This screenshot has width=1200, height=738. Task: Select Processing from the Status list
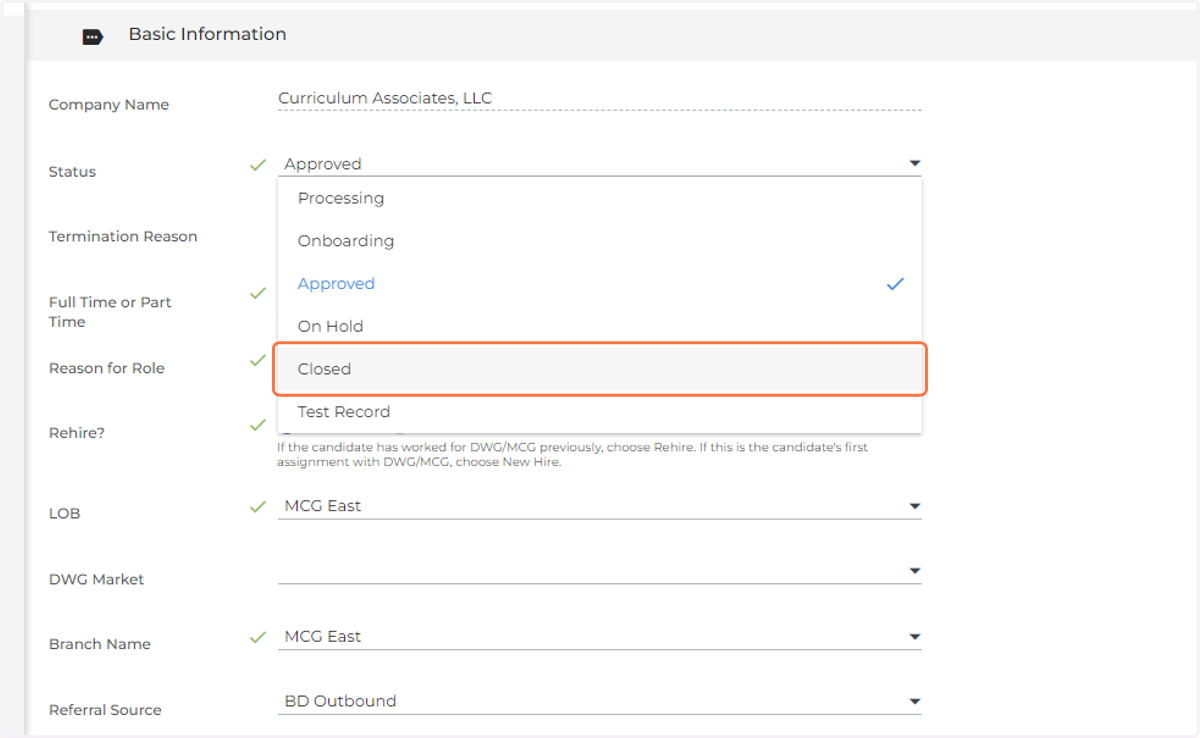click(x=599, y=198)
